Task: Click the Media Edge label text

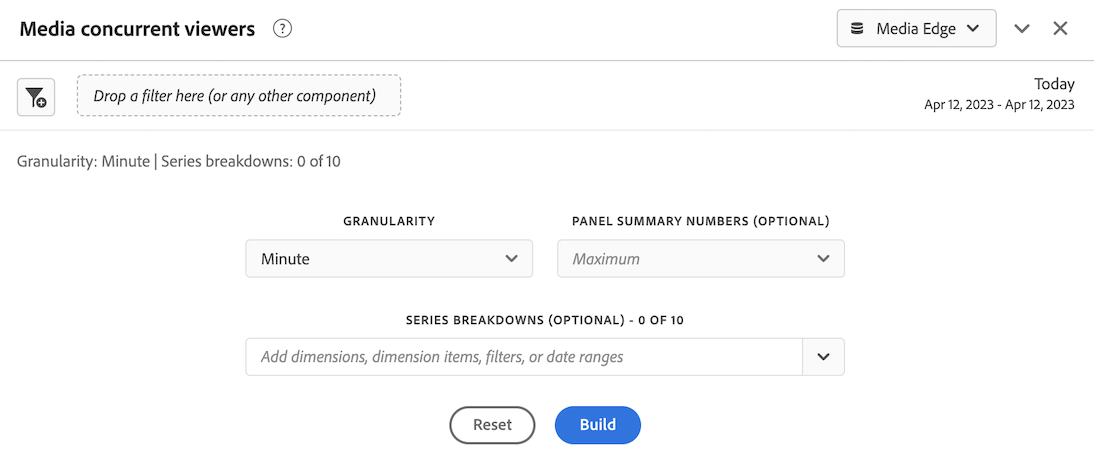Action: click(x=916, y=29)
